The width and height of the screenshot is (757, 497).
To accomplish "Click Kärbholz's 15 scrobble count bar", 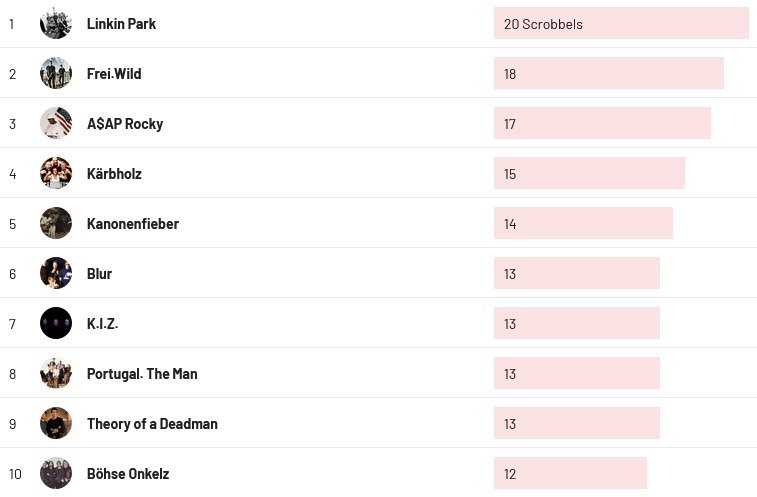I will click(x=589, y=174).
